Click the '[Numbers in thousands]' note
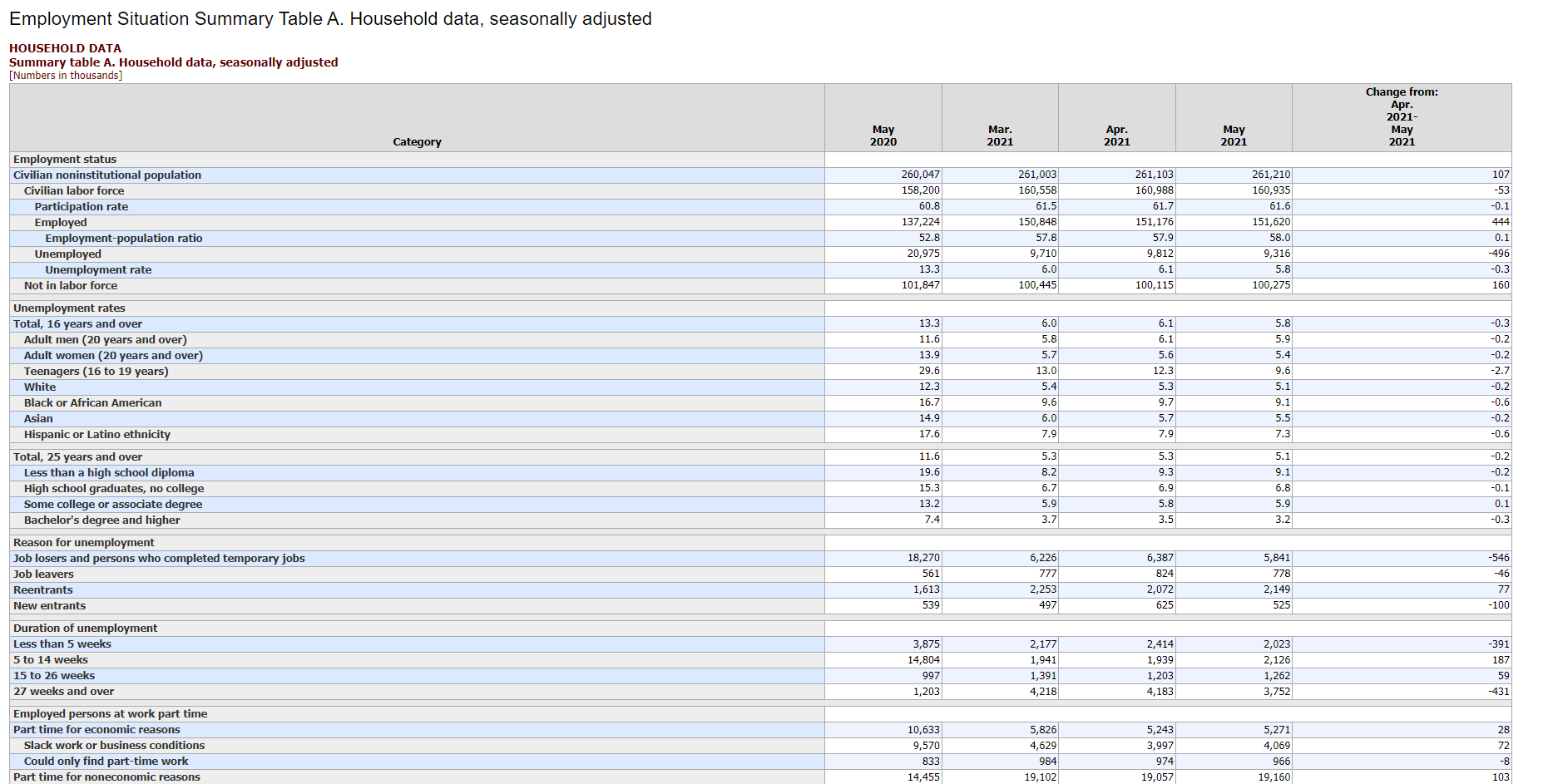 (66, 76)
